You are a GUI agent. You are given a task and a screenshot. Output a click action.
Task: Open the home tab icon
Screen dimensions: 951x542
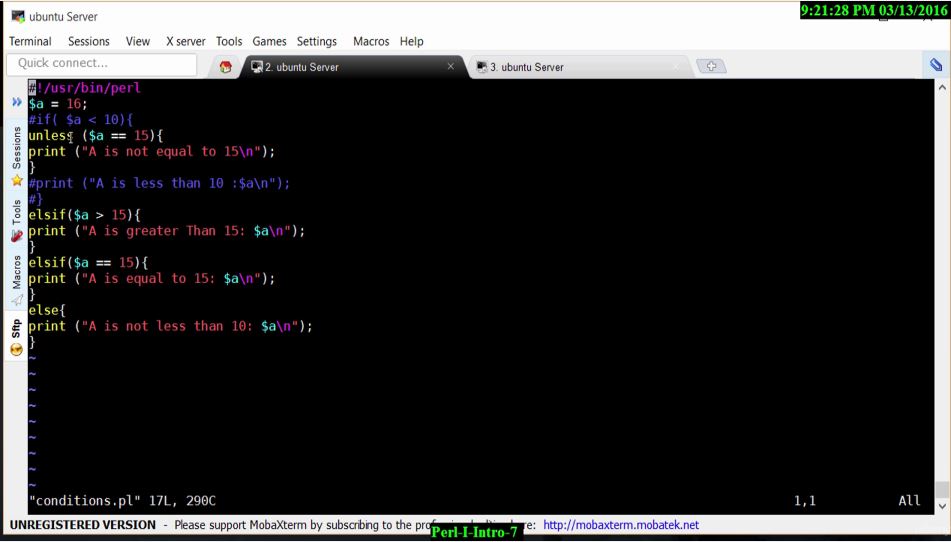tap(226, 67)
